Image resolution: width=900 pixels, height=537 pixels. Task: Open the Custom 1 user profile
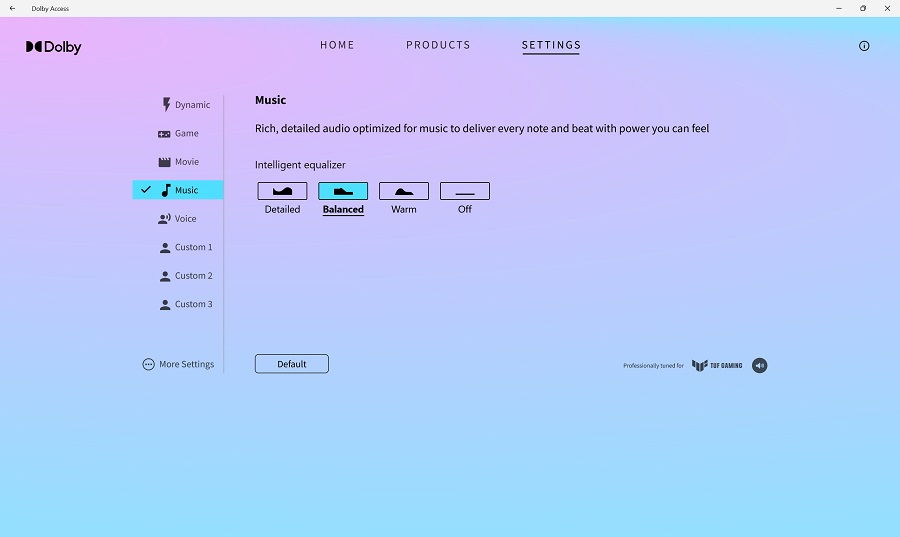186,247
